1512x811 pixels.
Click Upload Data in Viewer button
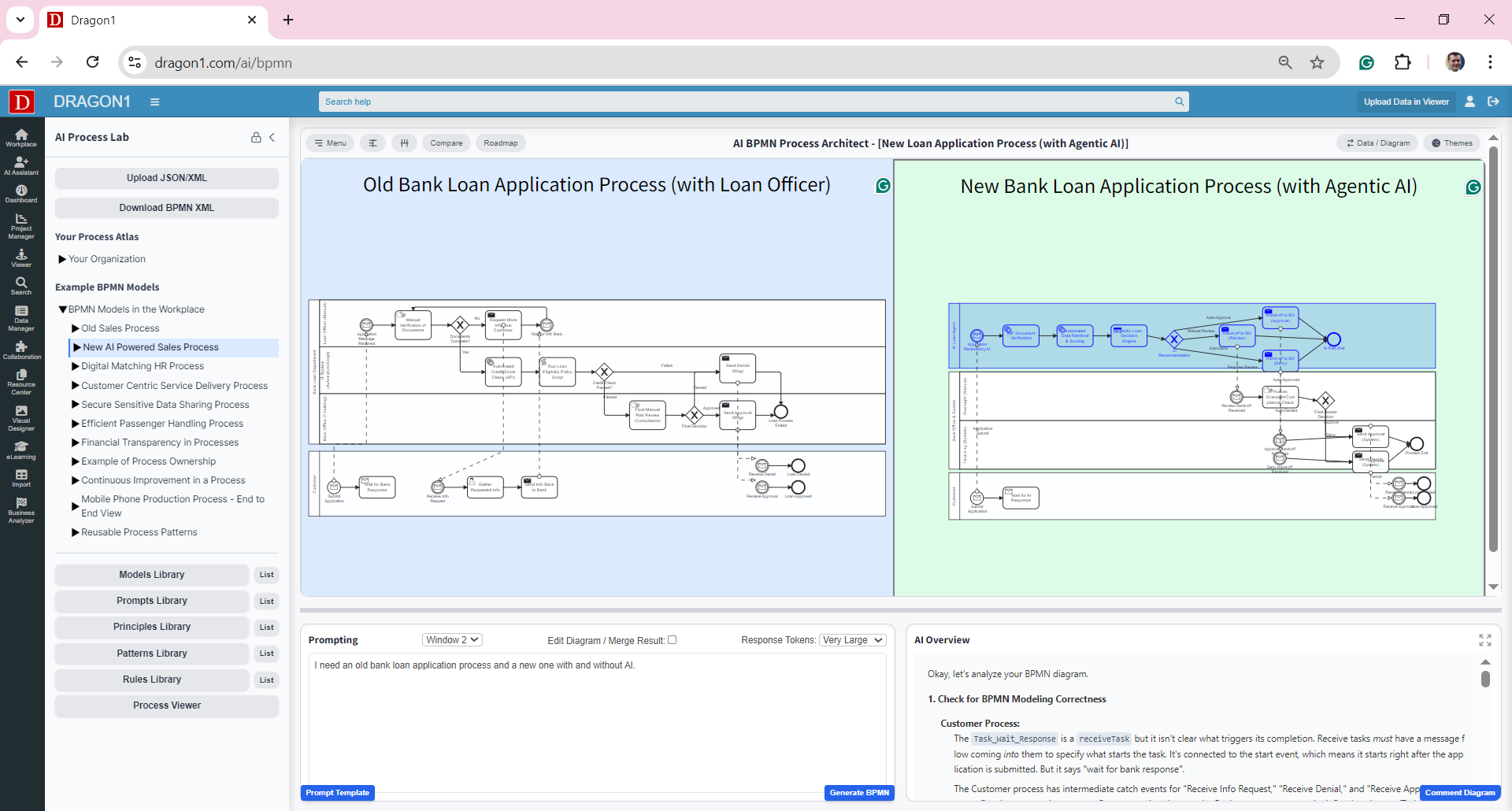[1406, 102]
